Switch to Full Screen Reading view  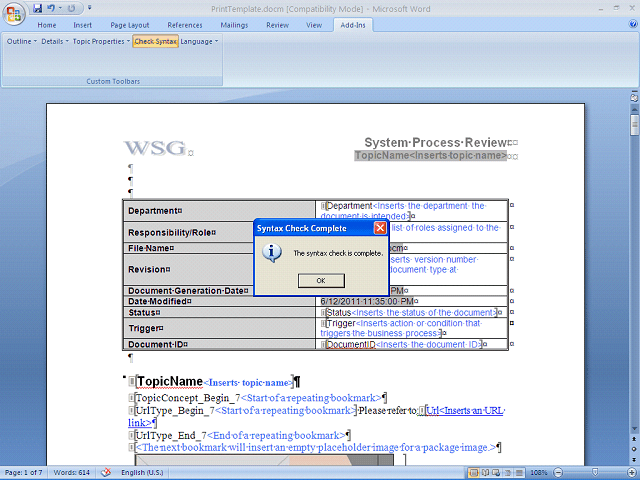(x=485, y=473)
